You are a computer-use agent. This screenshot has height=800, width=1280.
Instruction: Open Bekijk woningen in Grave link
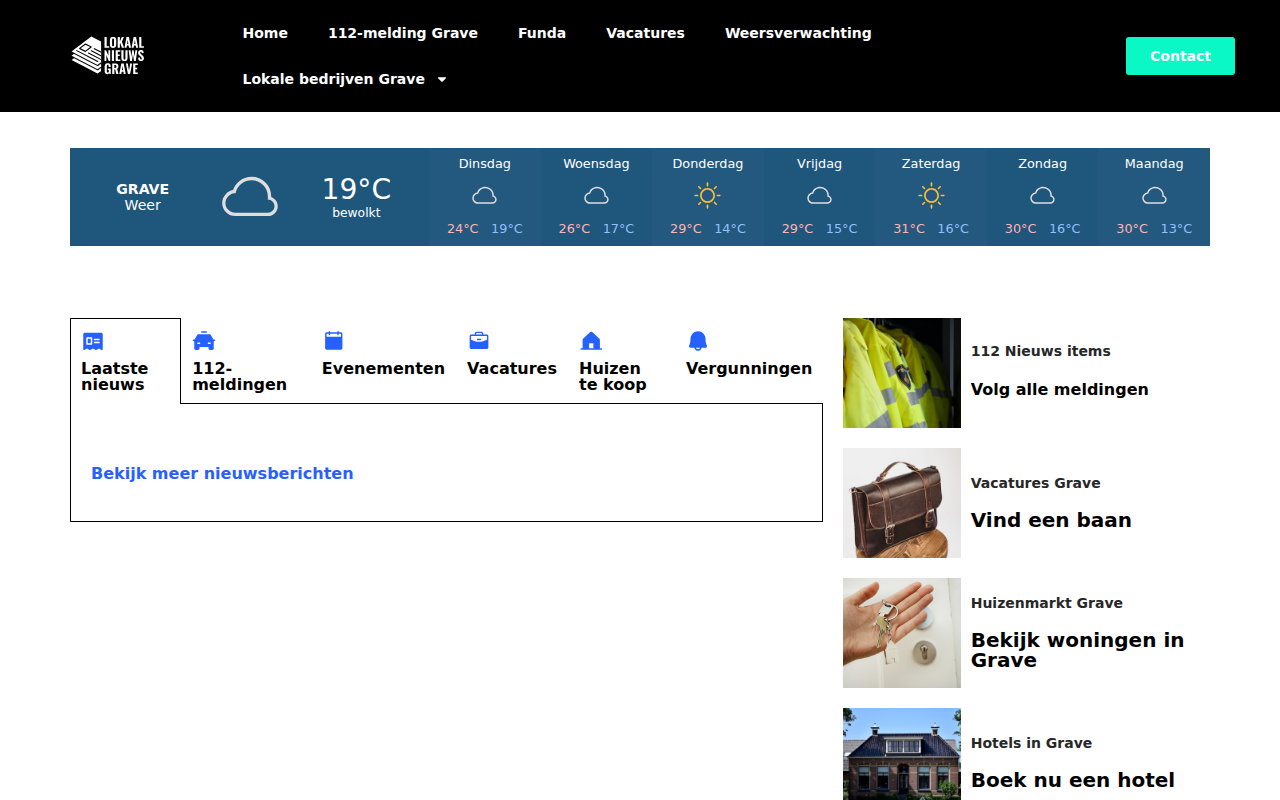pos(1078,650)
